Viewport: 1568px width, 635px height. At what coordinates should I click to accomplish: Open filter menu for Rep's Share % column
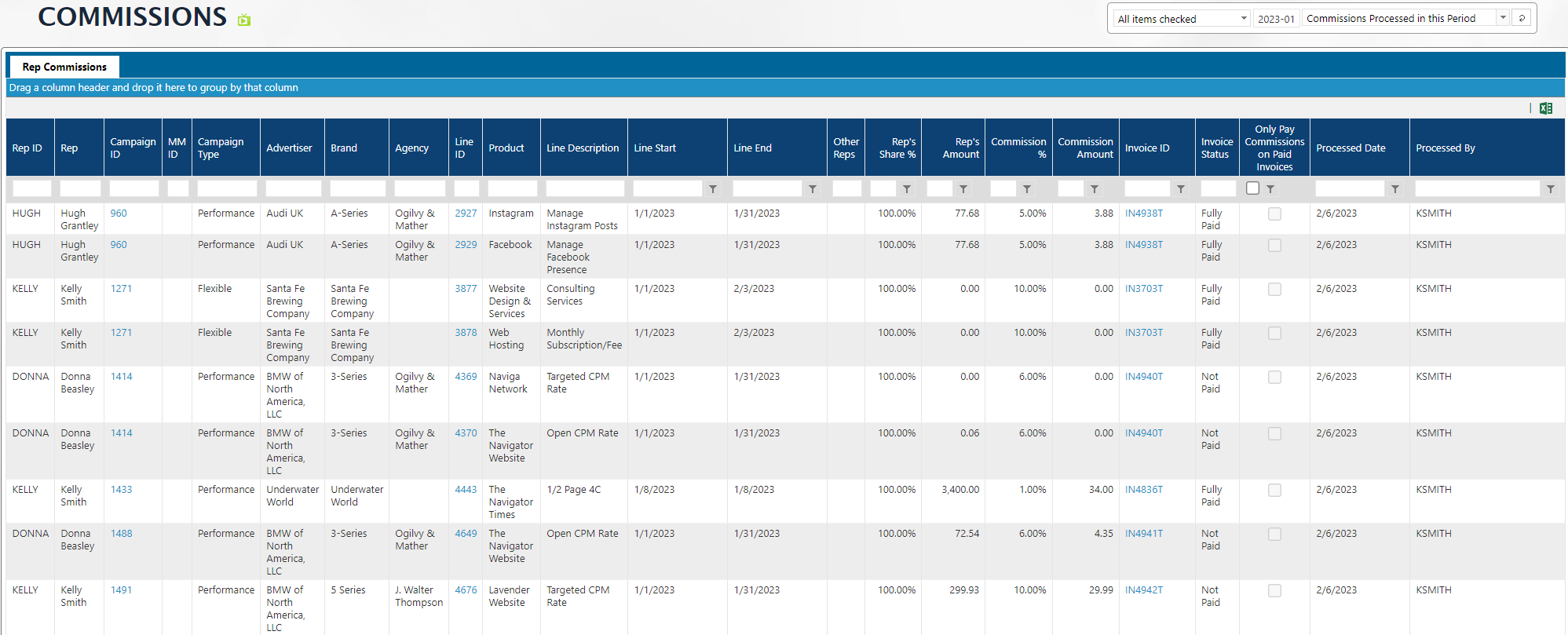(907, 189)
